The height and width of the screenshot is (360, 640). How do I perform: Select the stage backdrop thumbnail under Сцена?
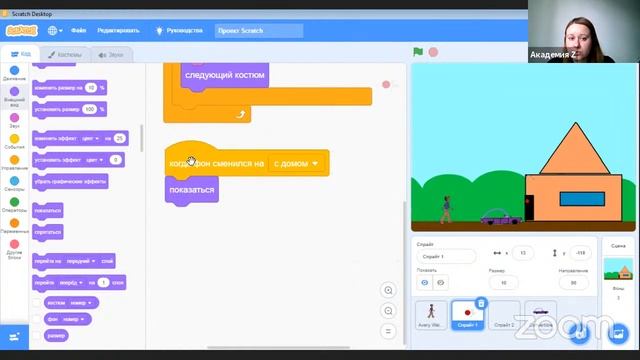click(x=618, y=269)
